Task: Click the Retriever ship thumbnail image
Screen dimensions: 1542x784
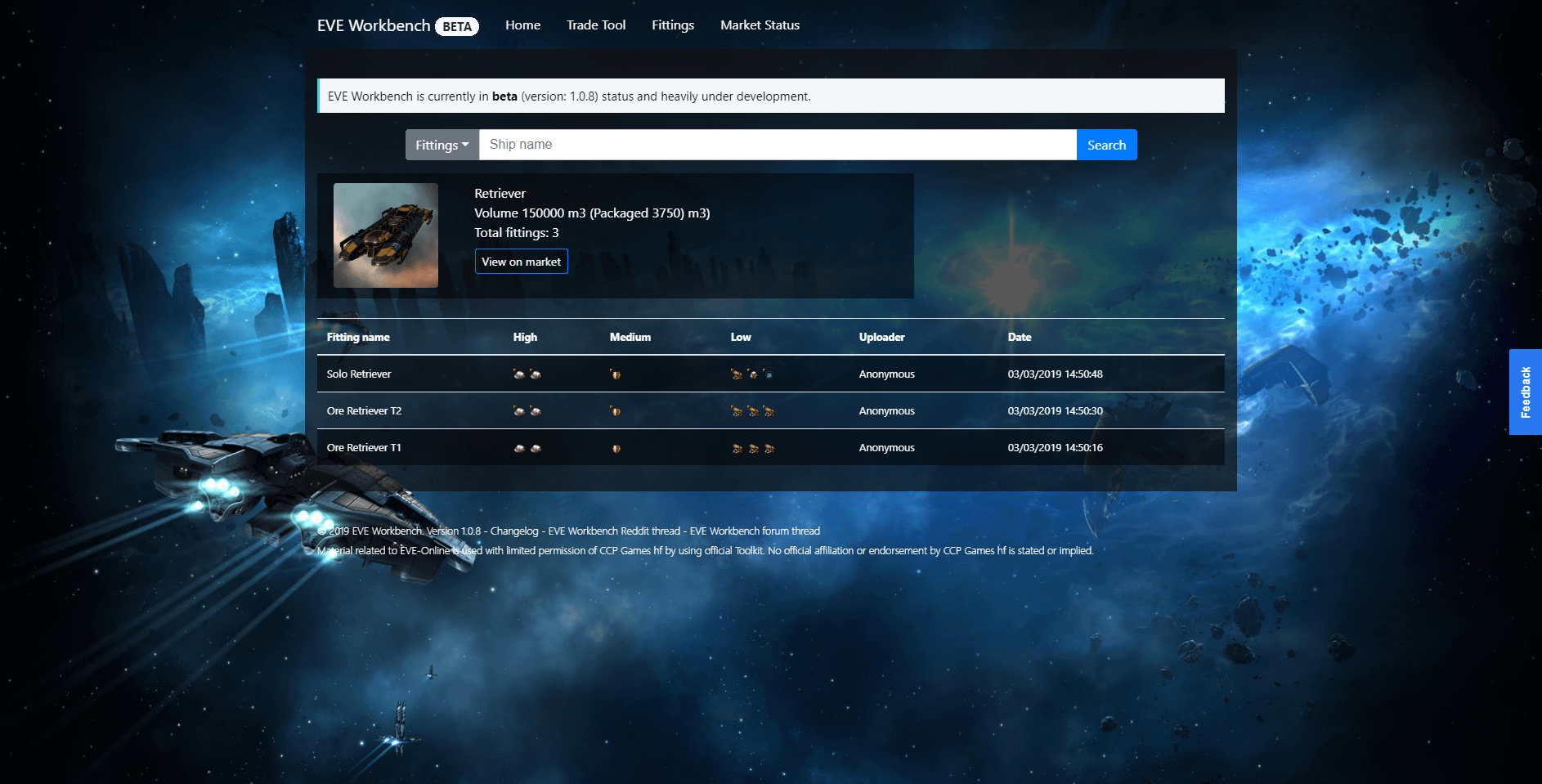Action: click(386, 235)
